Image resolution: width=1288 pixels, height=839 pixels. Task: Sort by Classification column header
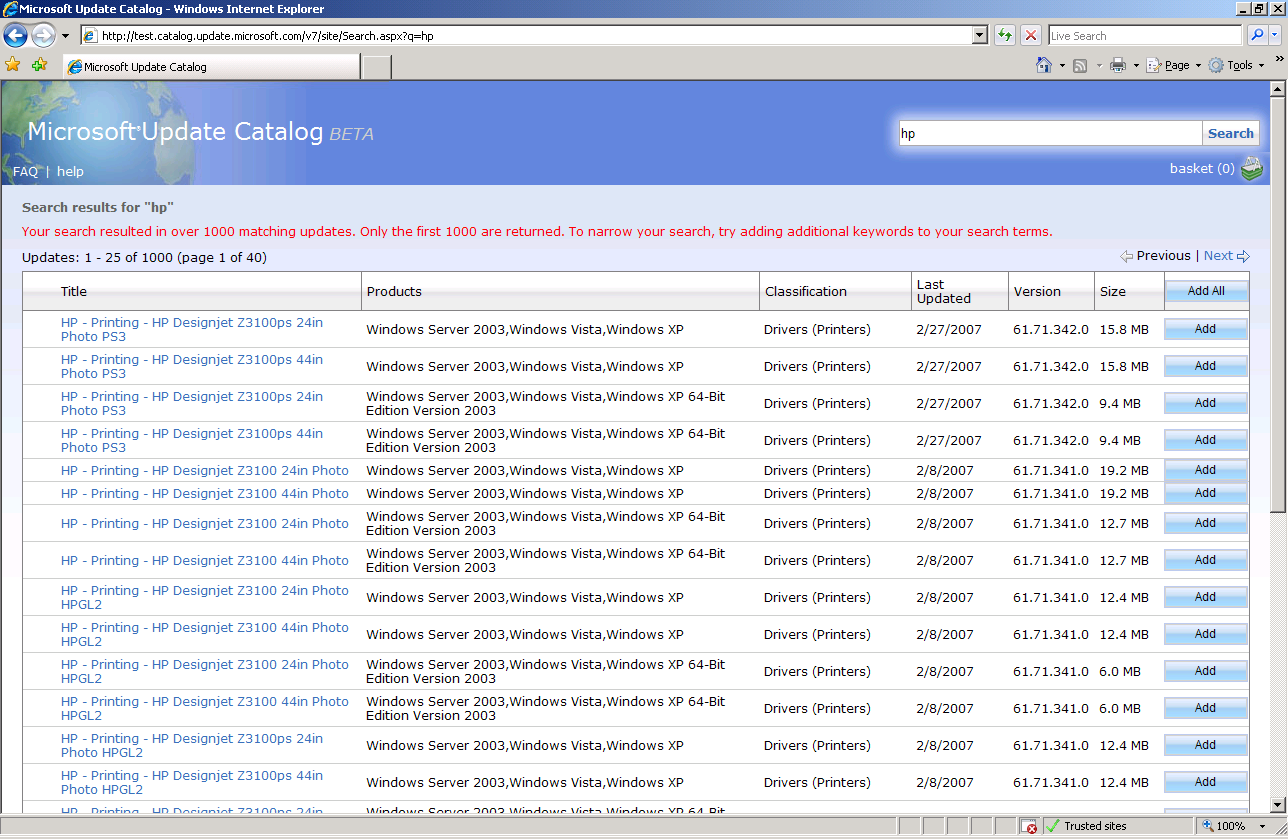coord(806,291)
